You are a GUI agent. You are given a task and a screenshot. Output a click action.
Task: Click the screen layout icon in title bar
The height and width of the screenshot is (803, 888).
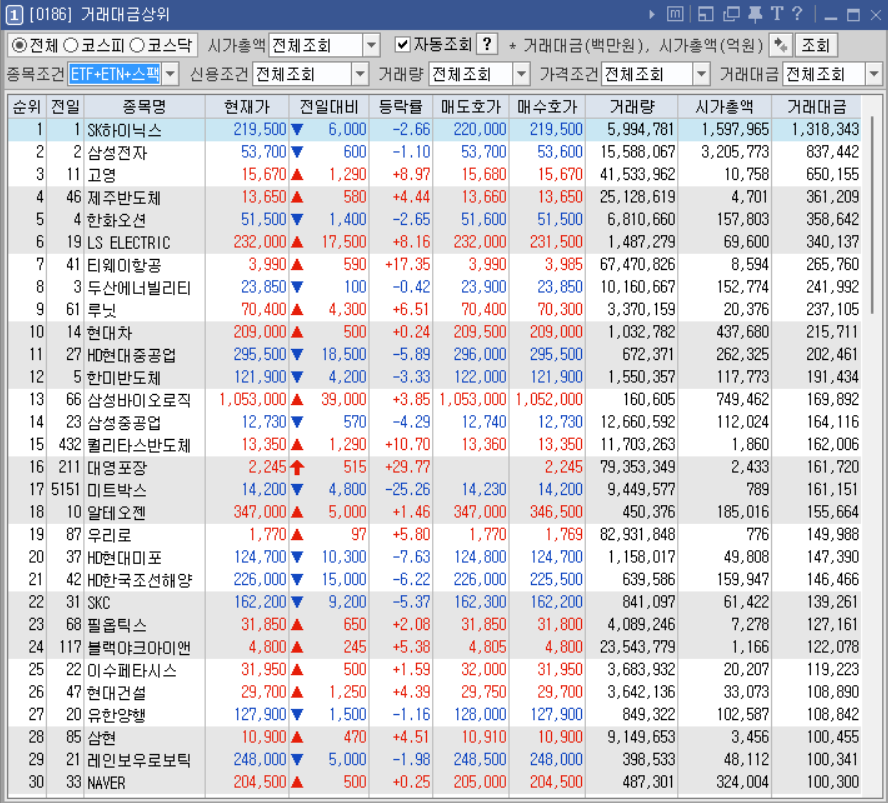(706, 14)
